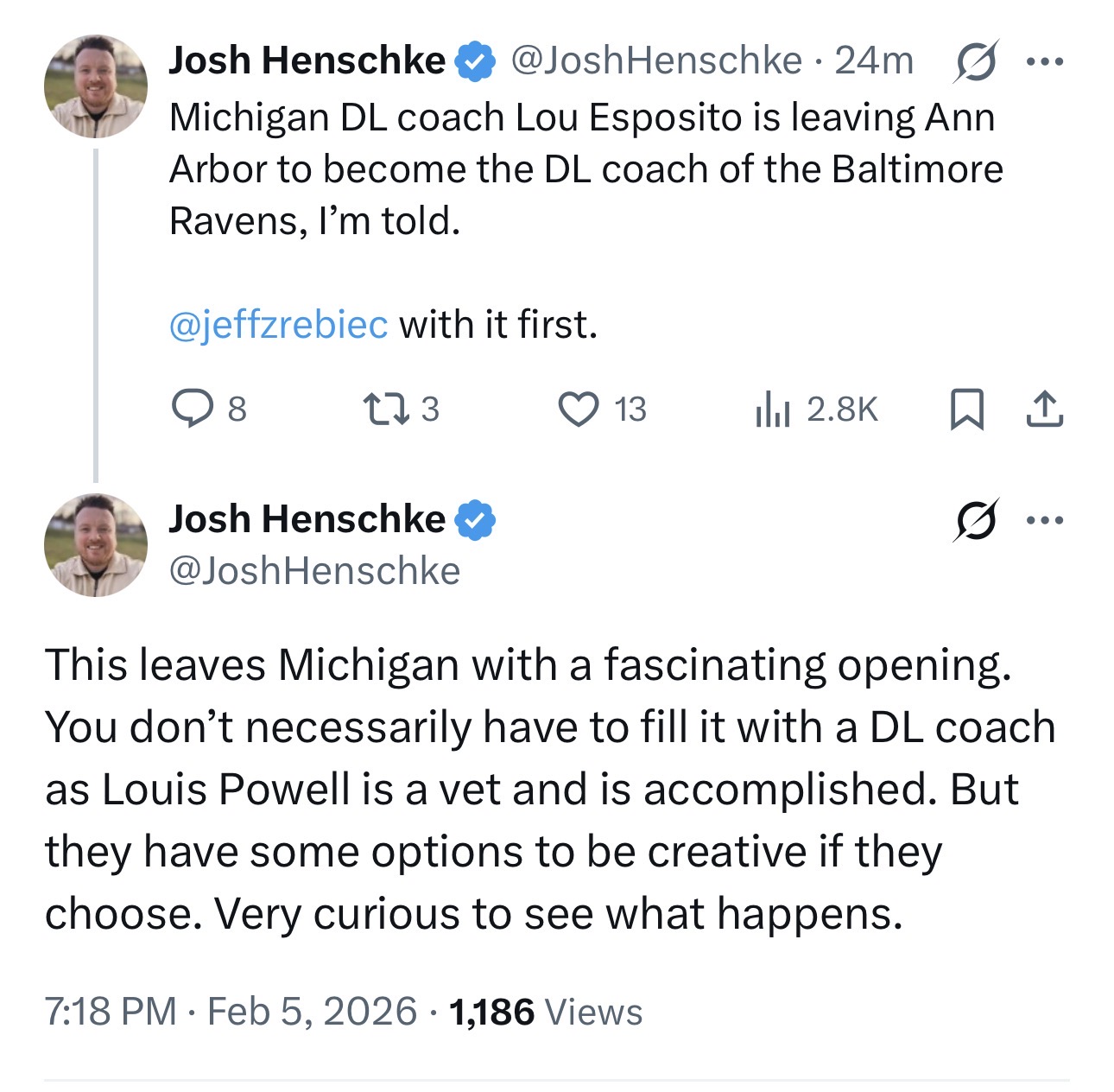Bookmark the Lou Esposito tweet
1114x1092 pixels.
[966, 409]
